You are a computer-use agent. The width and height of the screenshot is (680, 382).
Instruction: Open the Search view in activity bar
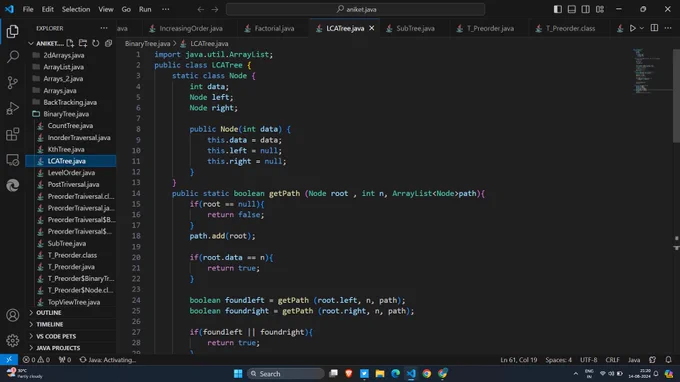tap(13, 57)
